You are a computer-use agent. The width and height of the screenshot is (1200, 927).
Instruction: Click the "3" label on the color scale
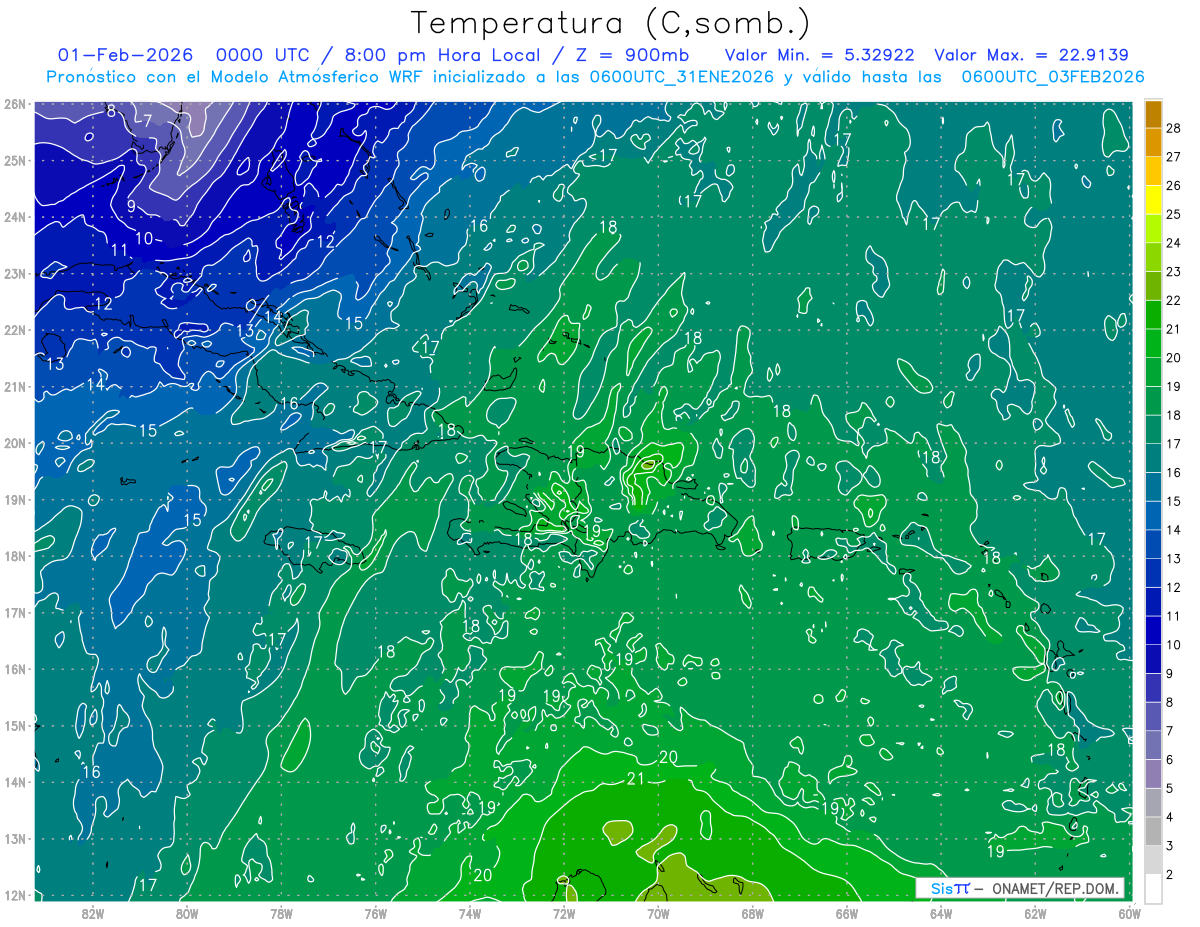click(1170, 846)
